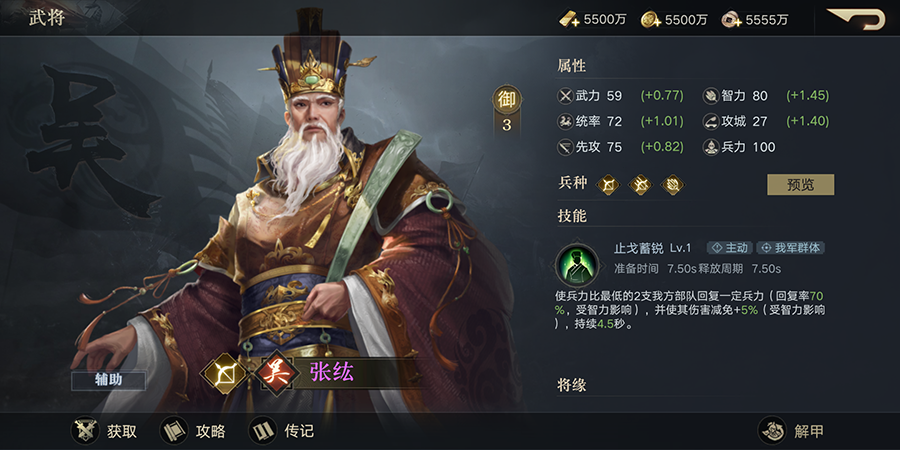The width and height of the screenshot is (900, 450).
Task: Open 获取 at the bottom bar
Action: [106, 430]
